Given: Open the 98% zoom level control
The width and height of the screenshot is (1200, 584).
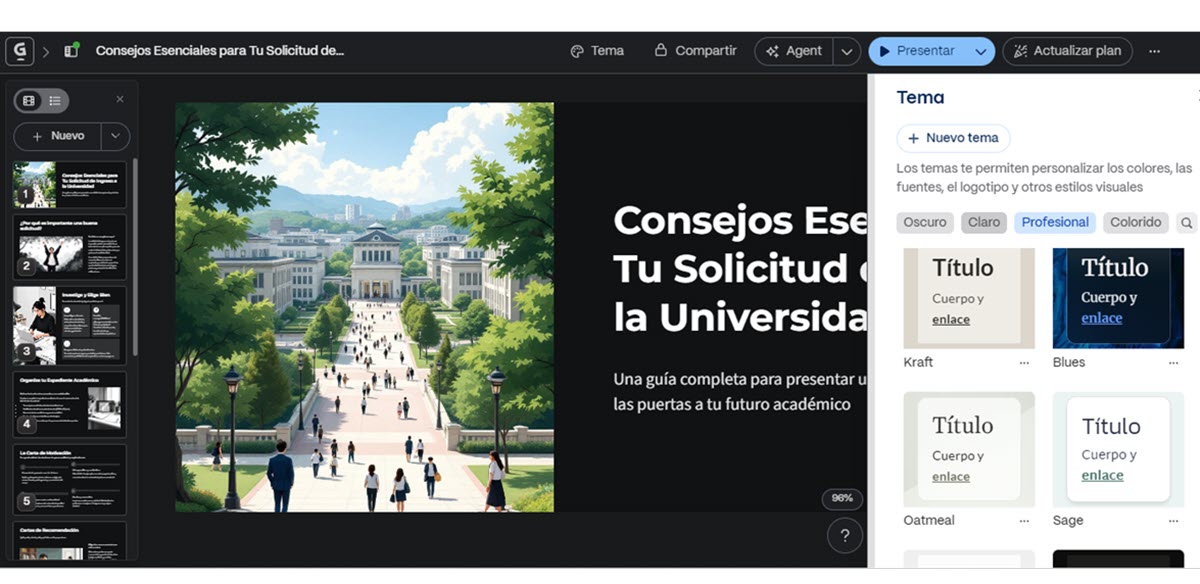Looking at the screenshot, I should tap(843, 498).
